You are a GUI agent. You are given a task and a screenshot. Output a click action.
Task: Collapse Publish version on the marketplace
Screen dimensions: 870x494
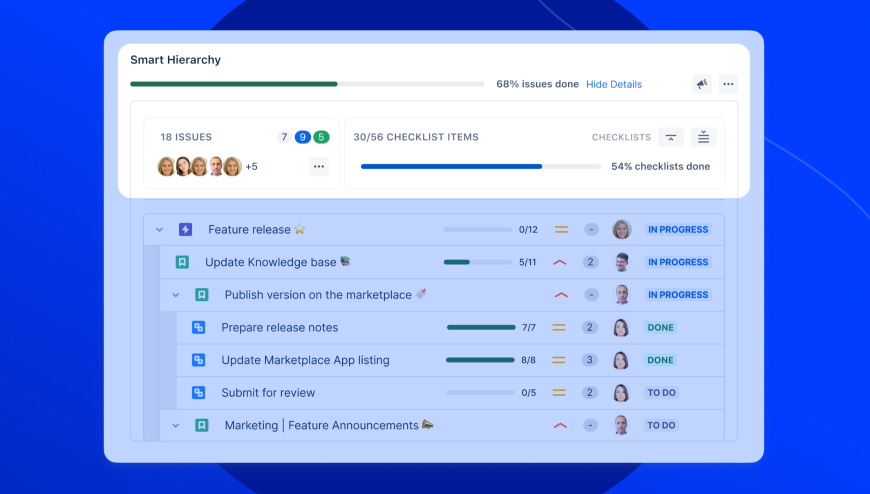click(x=175, y=295)
